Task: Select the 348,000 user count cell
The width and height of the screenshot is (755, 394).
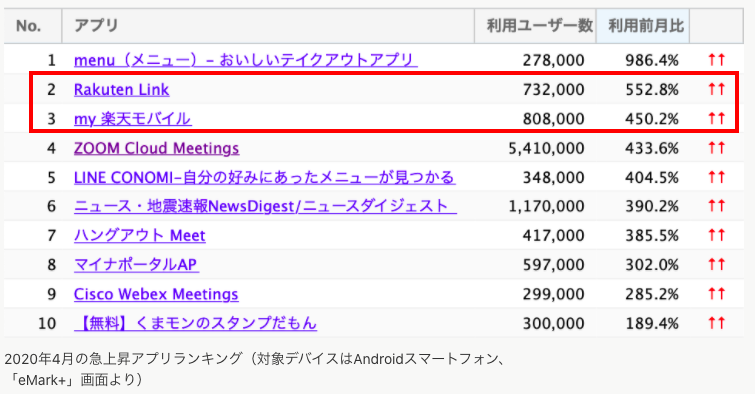Action: [x=553, y=177]
